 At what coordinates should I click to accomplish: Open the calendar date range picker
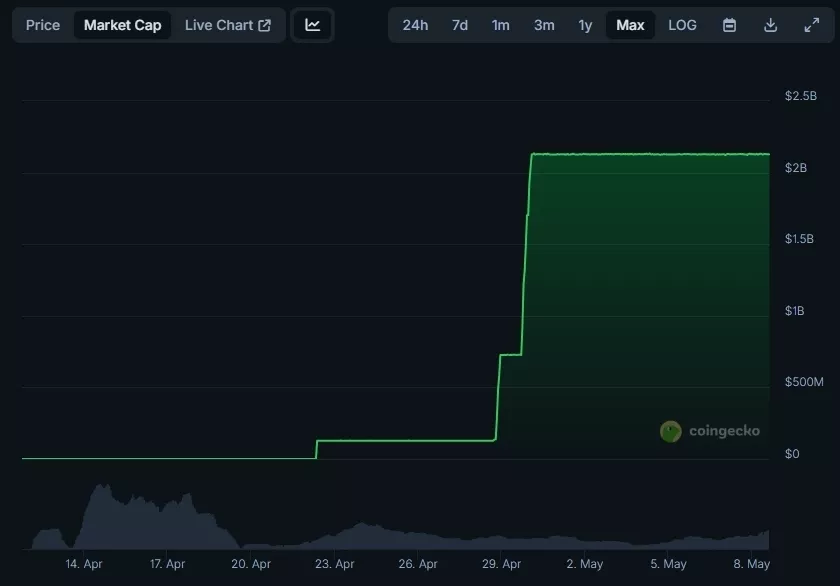pyautogui.click(x=729, y=25)
